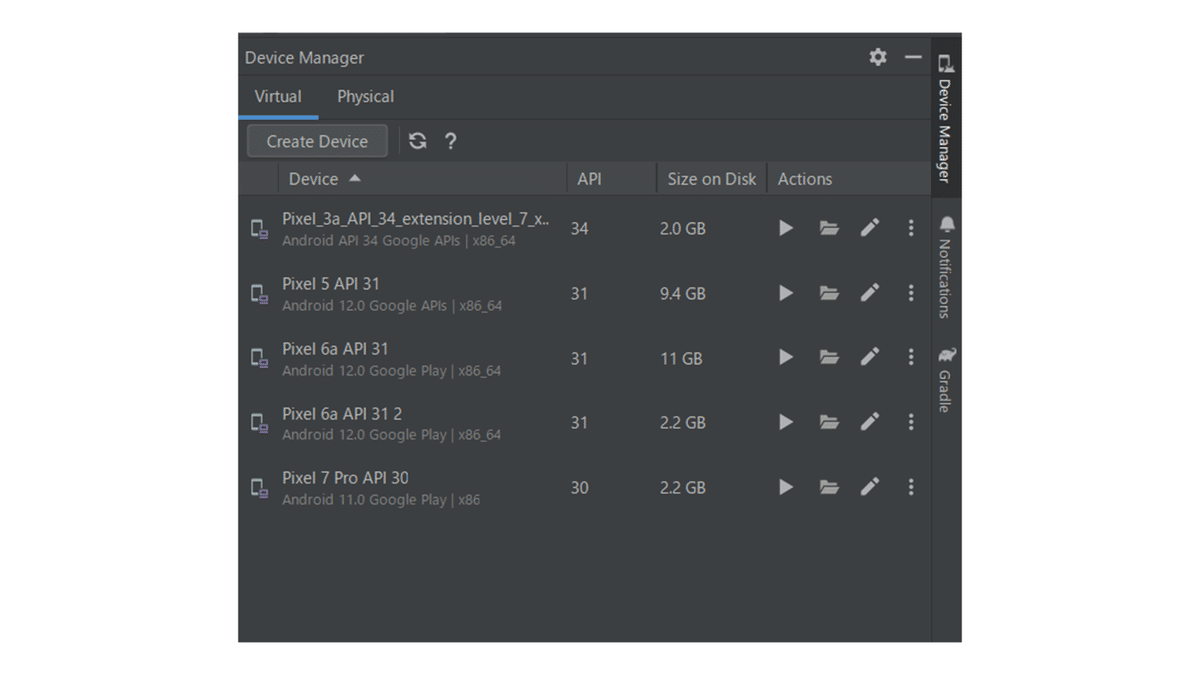Click 'Android 11.0 Google Play | x86' subtitle
1200x675 pixels.
[381, 500]
